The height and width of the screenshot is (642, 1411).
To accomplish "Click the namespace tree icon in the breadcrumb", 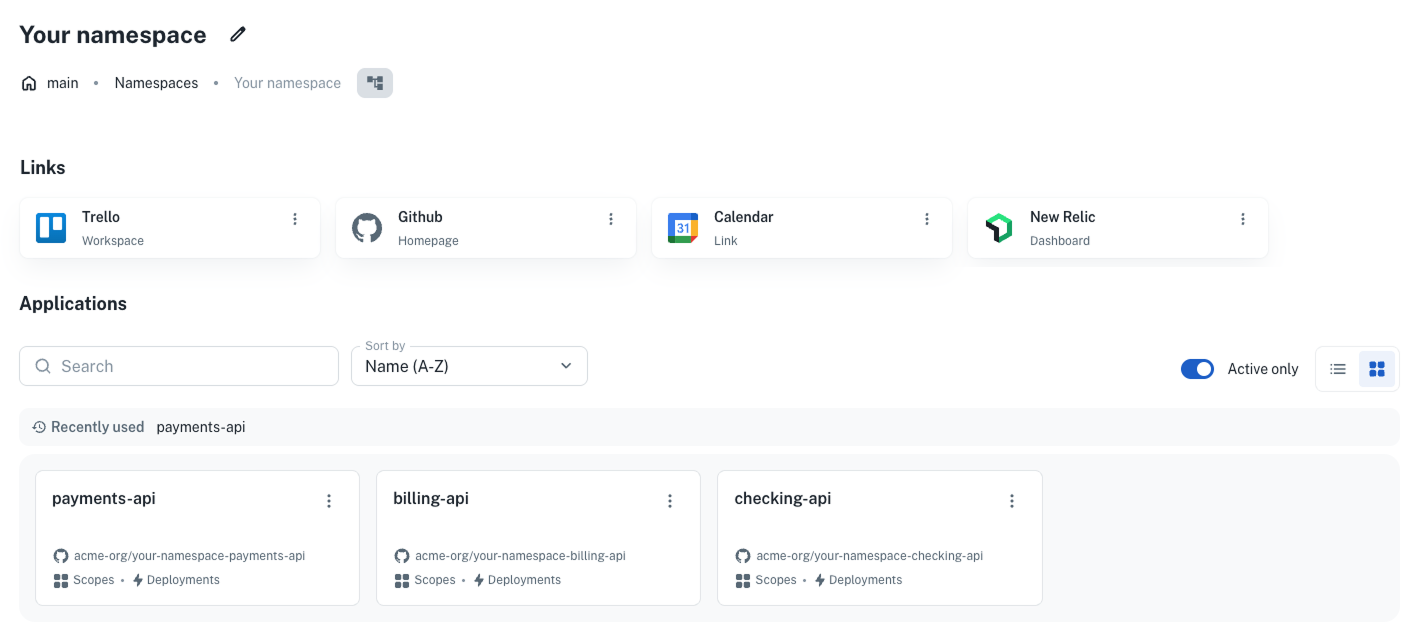I will (x=375, y=83).
